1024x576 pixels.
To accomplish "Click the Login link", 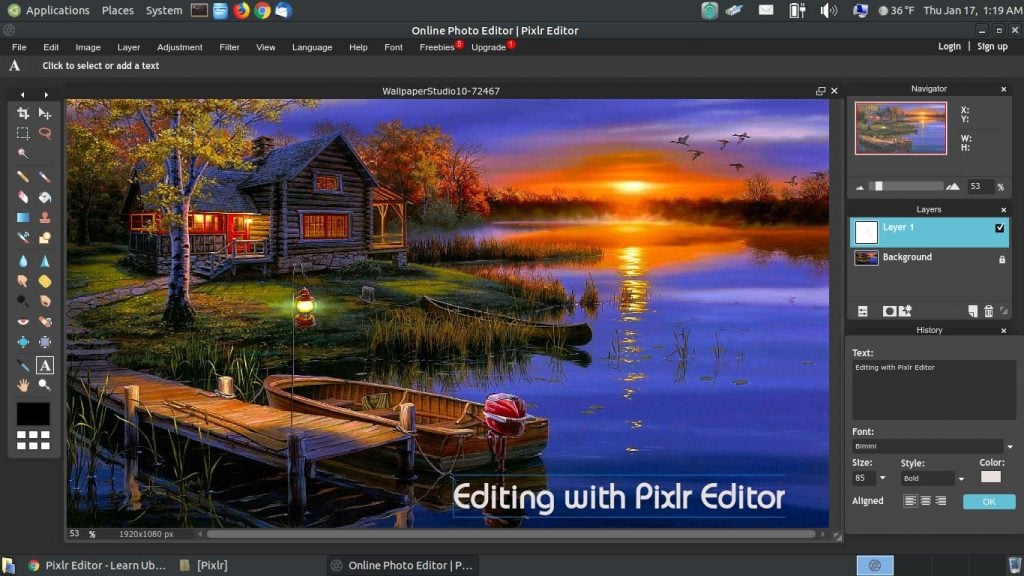I will tap(949, 46).
